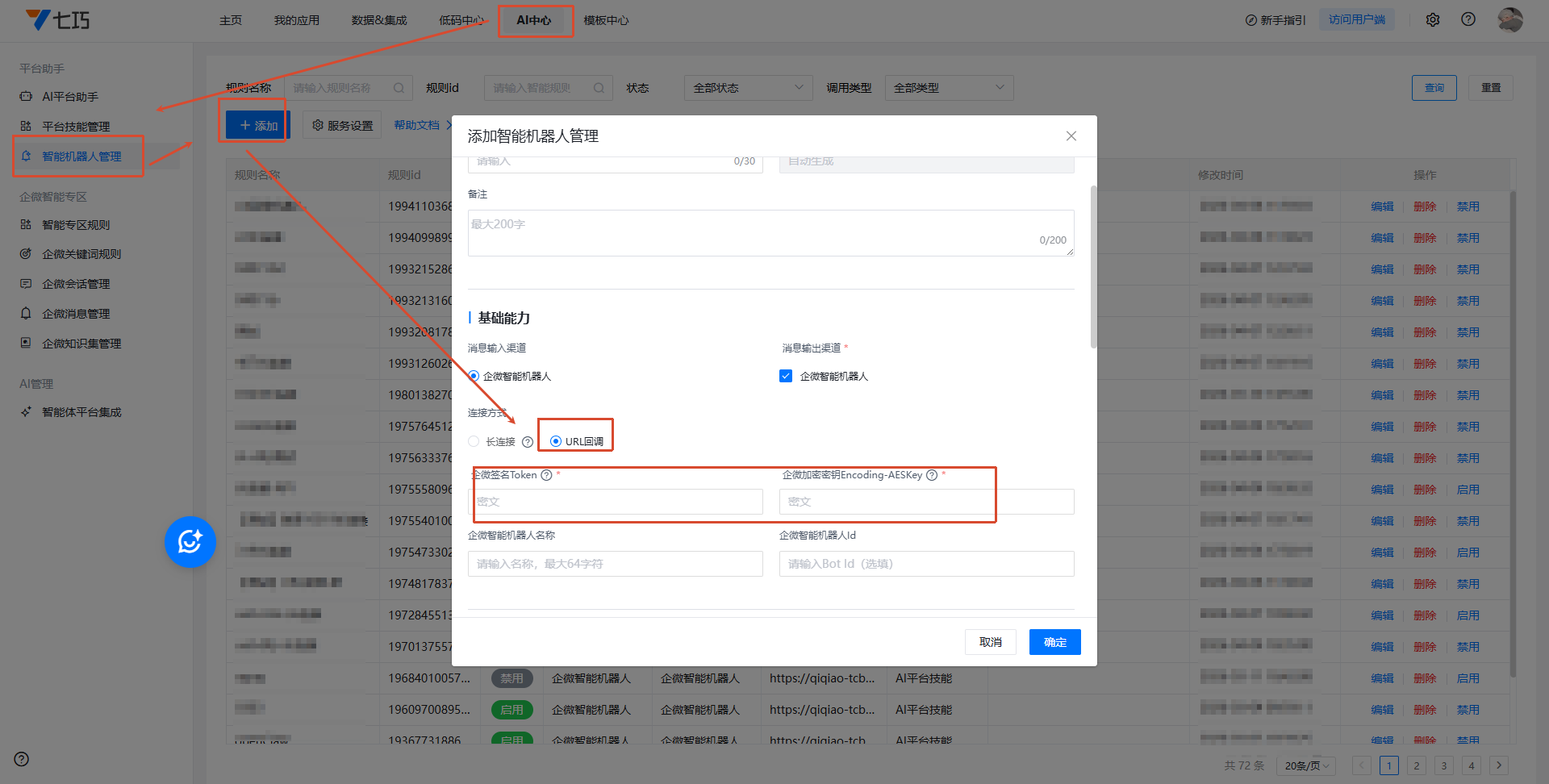The image size is (1549, 784).
Task: Click the 取消 cancel button
Action: pos(990,642)
